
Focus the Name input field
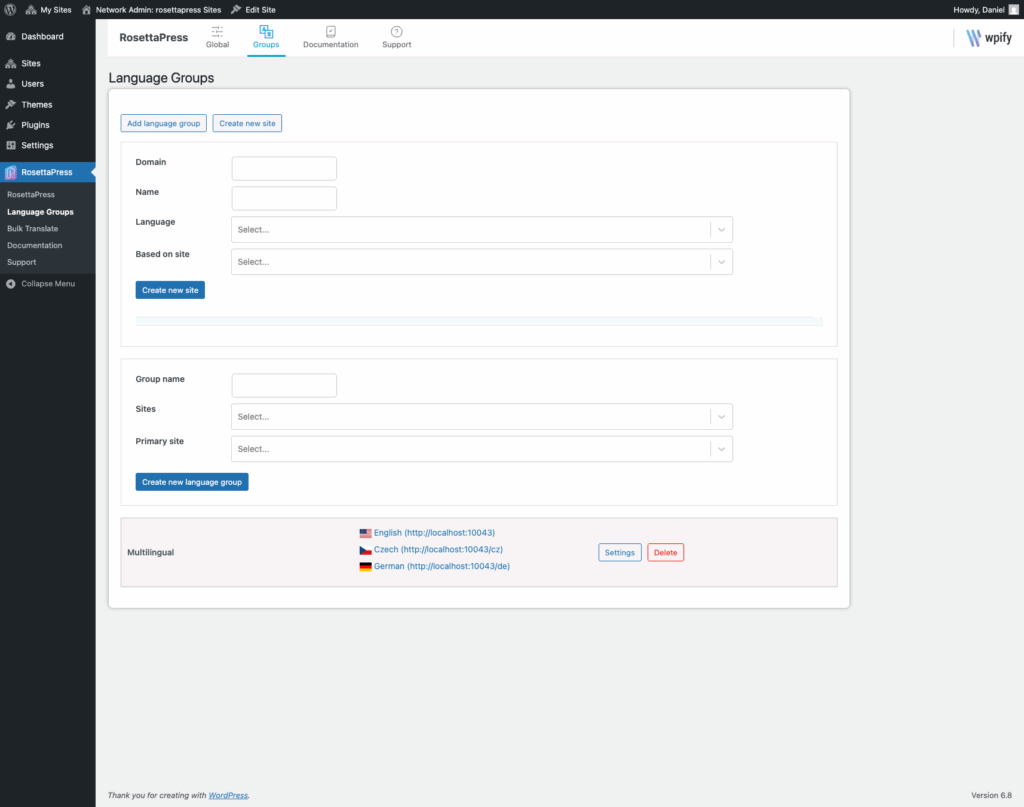click(x=284, y=198)
